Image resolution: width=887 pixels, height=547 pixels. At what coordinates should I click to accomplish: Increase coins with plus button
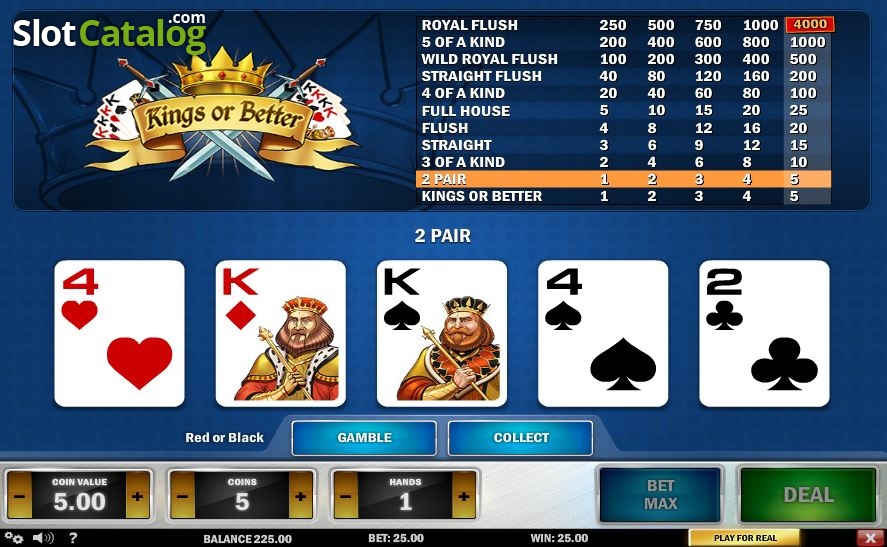point(300,496)
